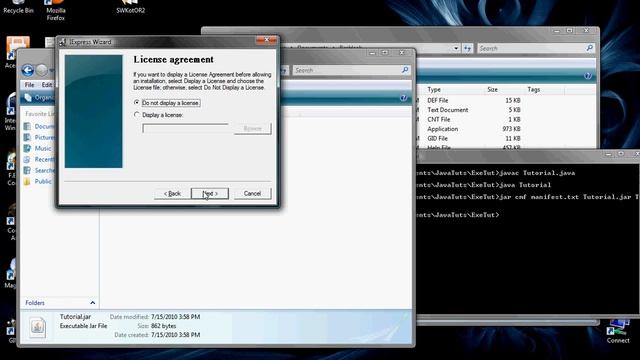Open File menu in Explorer window
The width and height of the screenshot is (640, 360).
(x=29, y=85)
